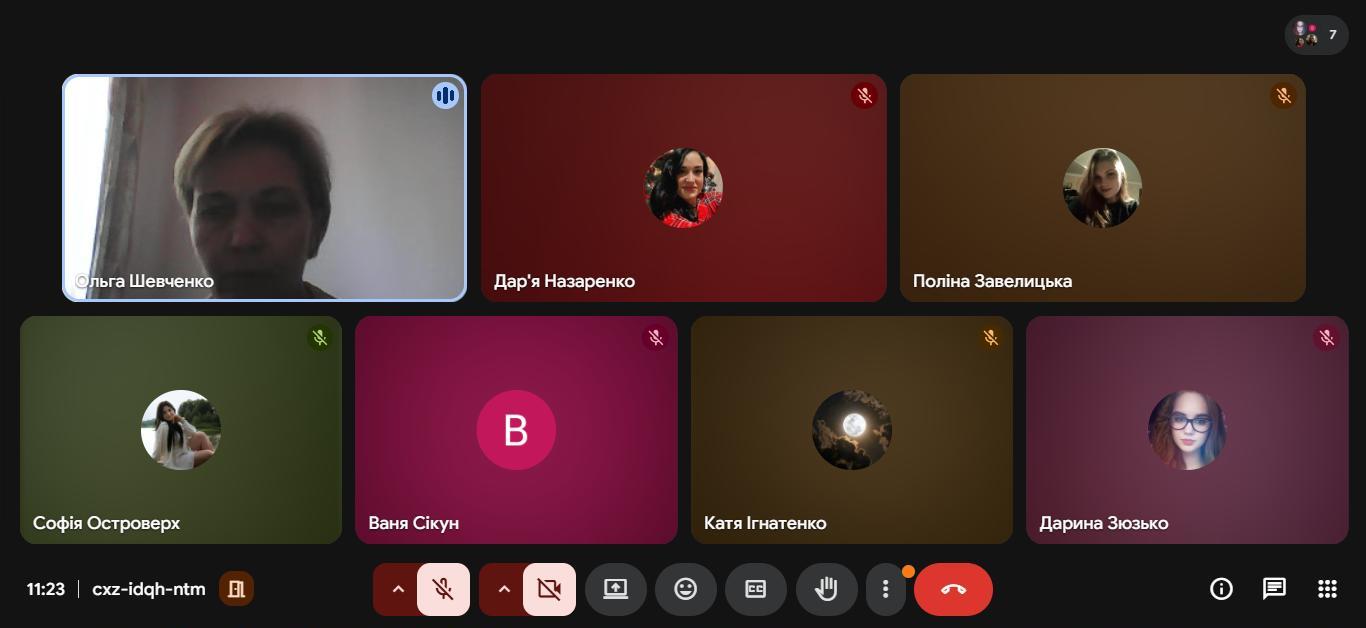Open the present screen option
The image size is (1366, 628).
tap(616, 589)
